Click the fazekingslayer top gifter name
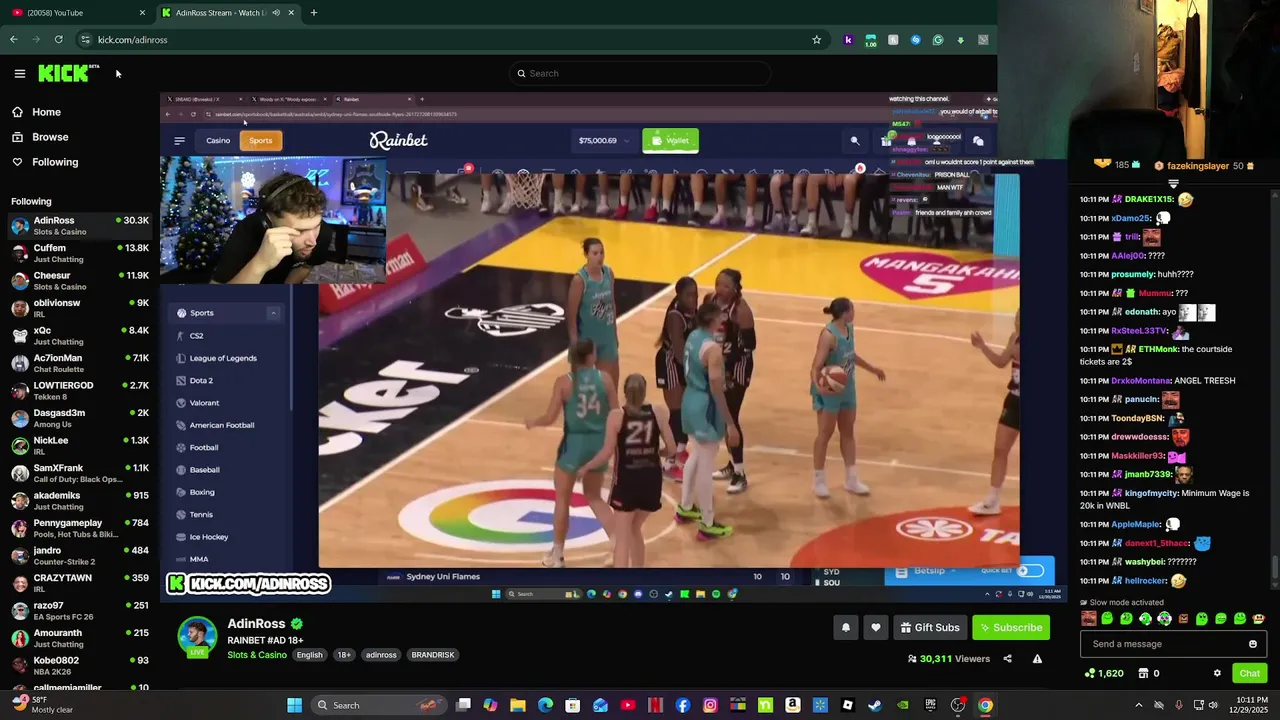This screenshot has height=720, width=1280. pos(1197,166)
